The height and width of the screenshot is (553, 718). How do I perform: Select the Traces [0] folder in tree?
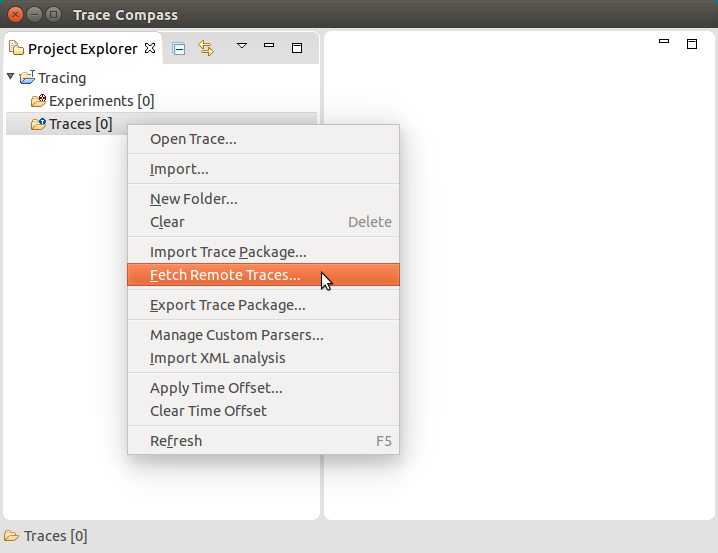(80, 124)
